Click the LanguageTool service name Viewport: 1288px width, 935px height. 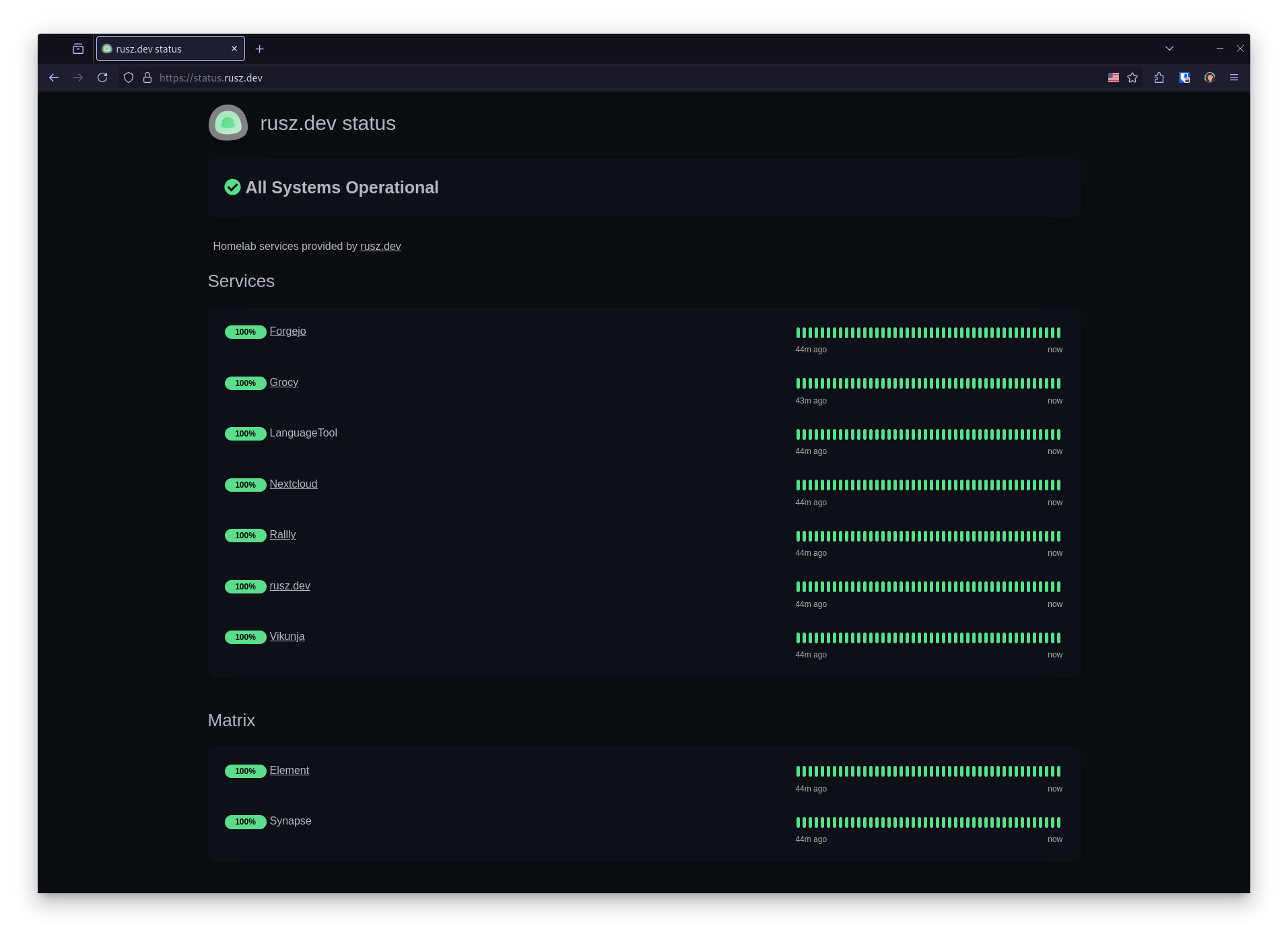tap(303, 433)
